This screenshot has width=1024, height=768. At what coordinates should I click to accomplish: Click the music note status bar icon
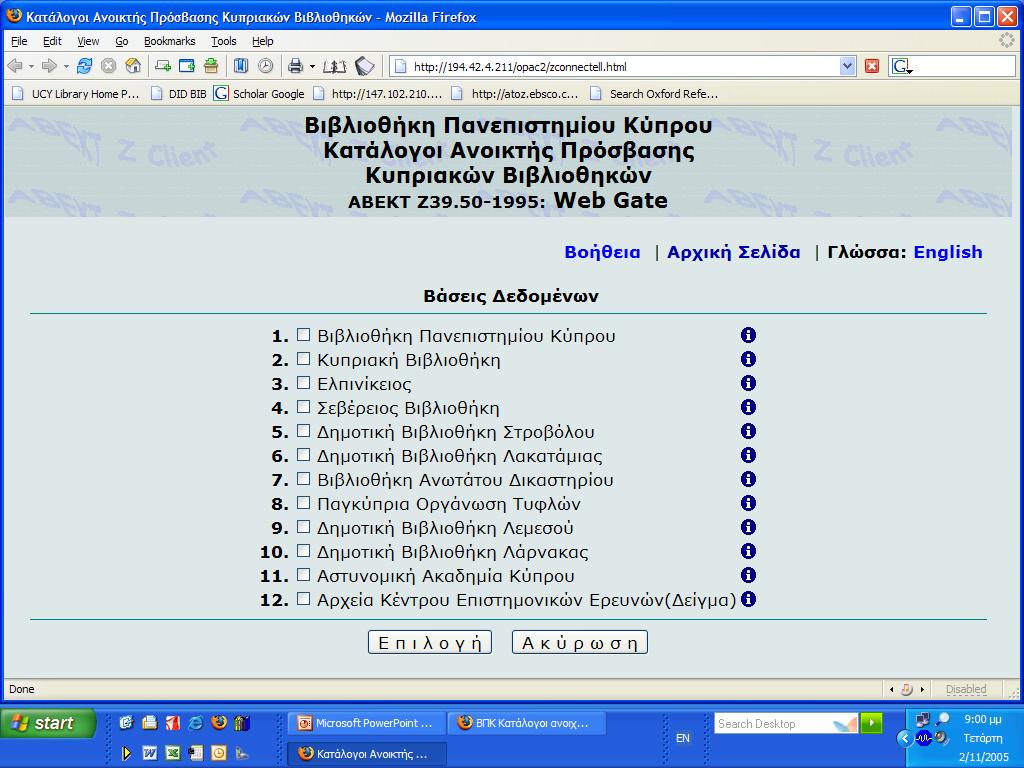[x=906, y=689]
